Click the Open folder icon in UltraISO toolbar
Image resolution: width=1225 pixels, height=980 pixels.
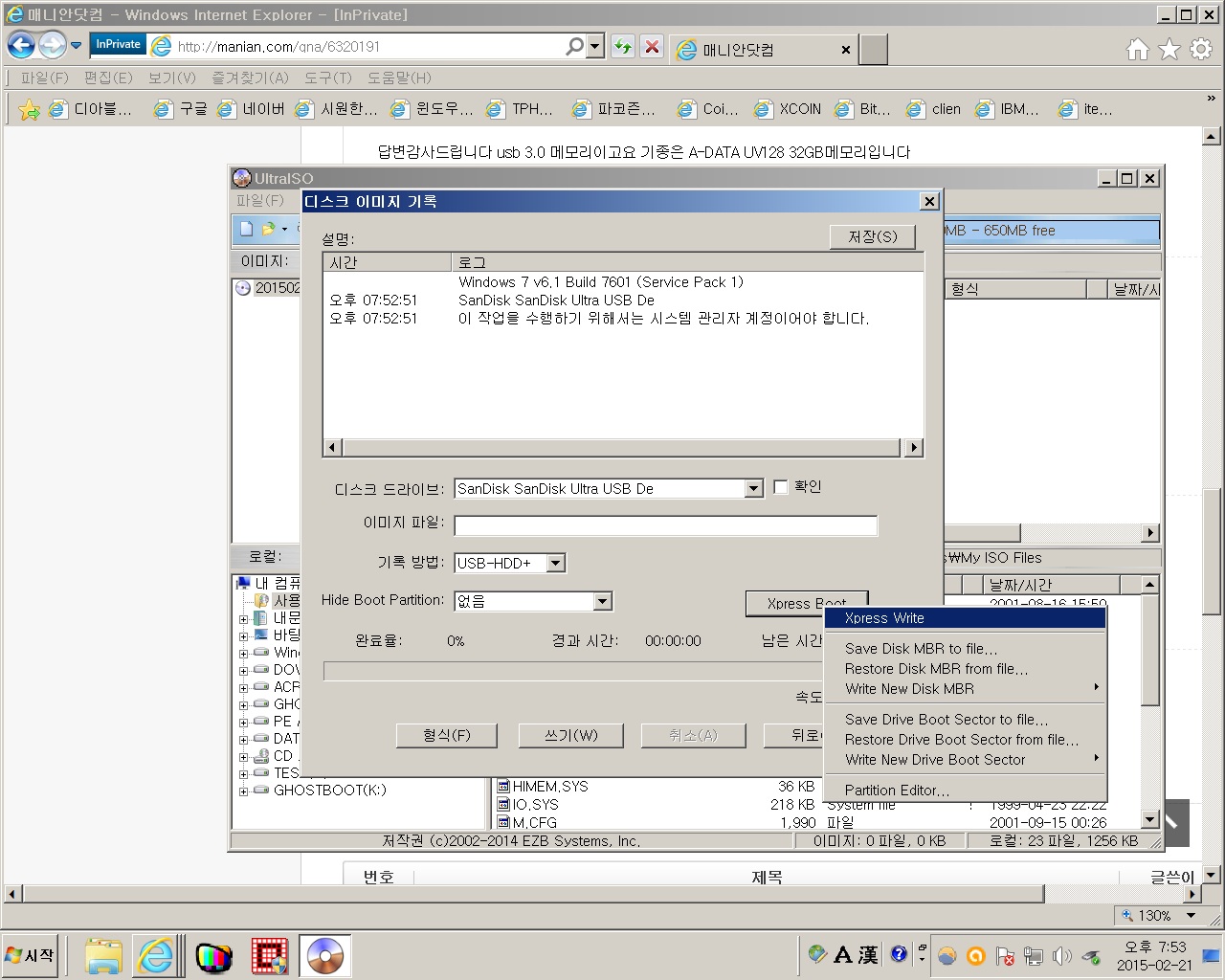coord(268,229)
